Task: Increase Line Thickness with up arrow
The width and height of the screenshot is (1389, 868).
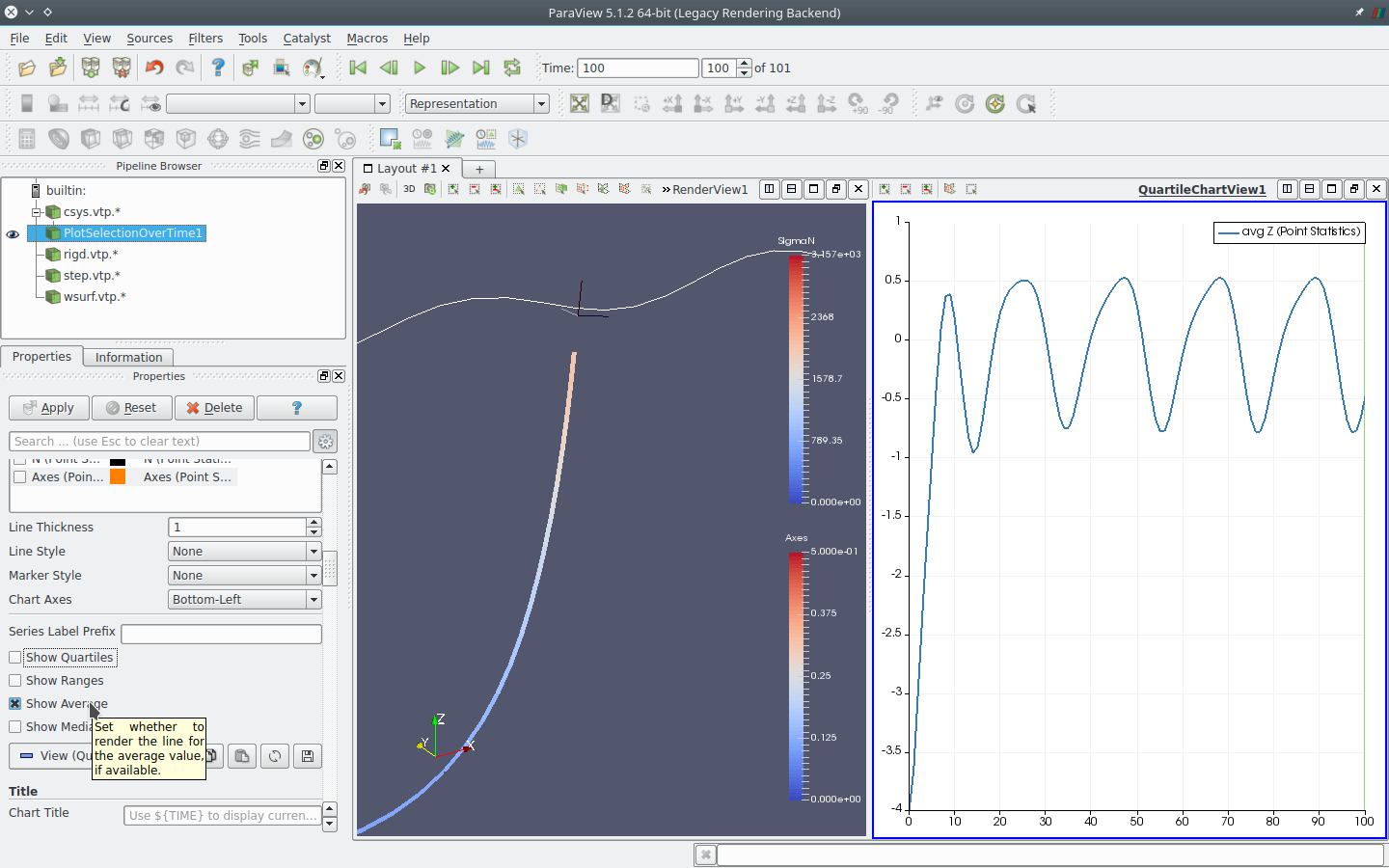Action: (313, 523)
